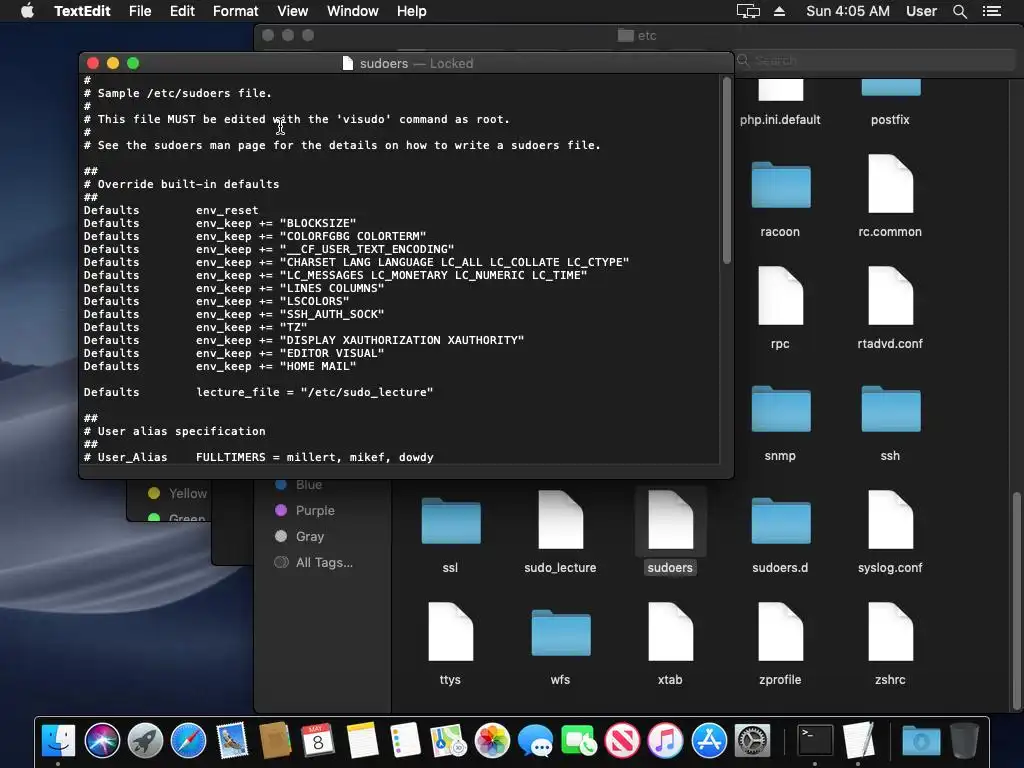Open Messages bubble icon in Dock
Screen dimensions: 1024x768
coord(535,741)
